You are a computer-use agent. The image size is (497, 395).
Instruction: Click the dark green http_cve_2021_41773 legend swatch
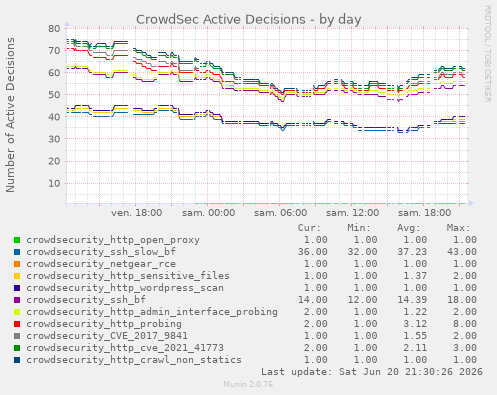pos(17,348)
